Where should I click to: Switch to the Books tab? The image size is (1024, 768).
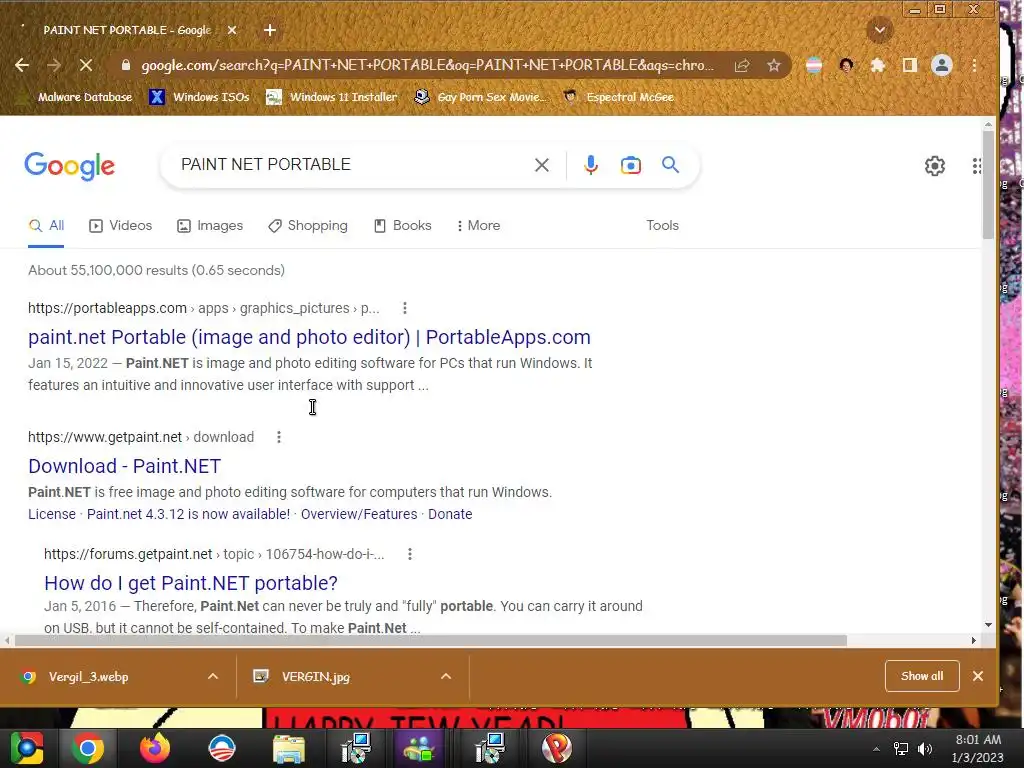(x=403, y=226)
